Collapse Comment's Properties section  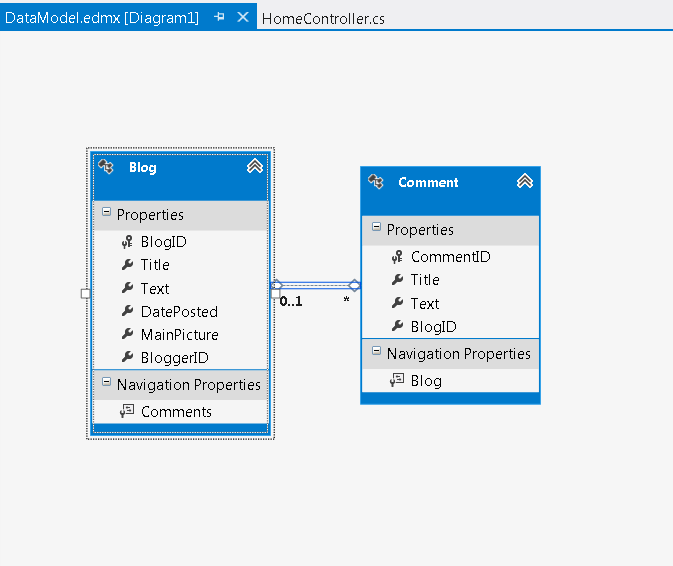click(376, 227)
